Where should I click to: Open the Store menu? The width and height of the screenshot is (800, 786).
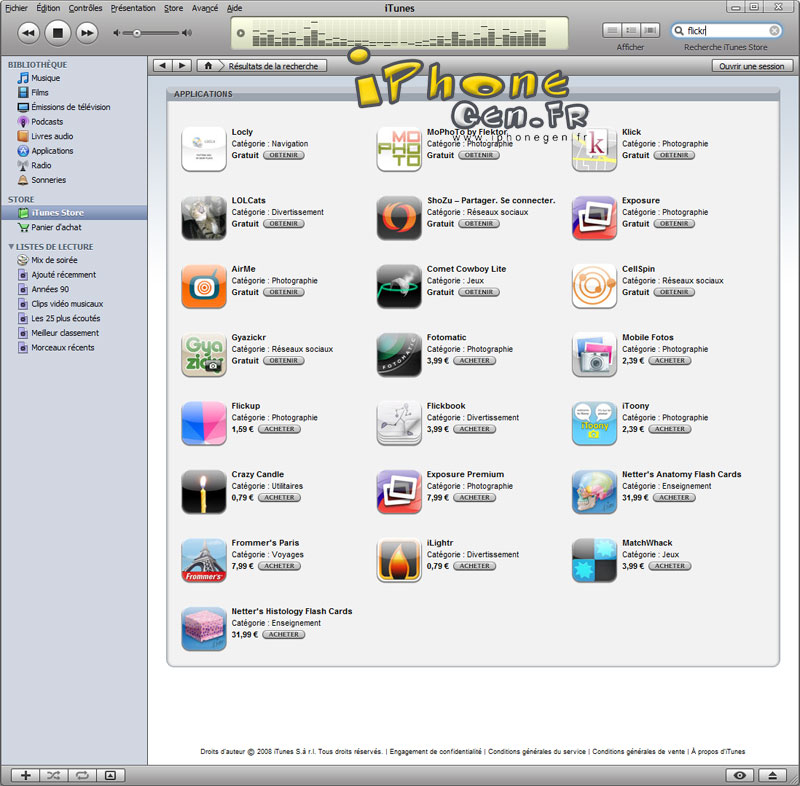pos(173,8)
